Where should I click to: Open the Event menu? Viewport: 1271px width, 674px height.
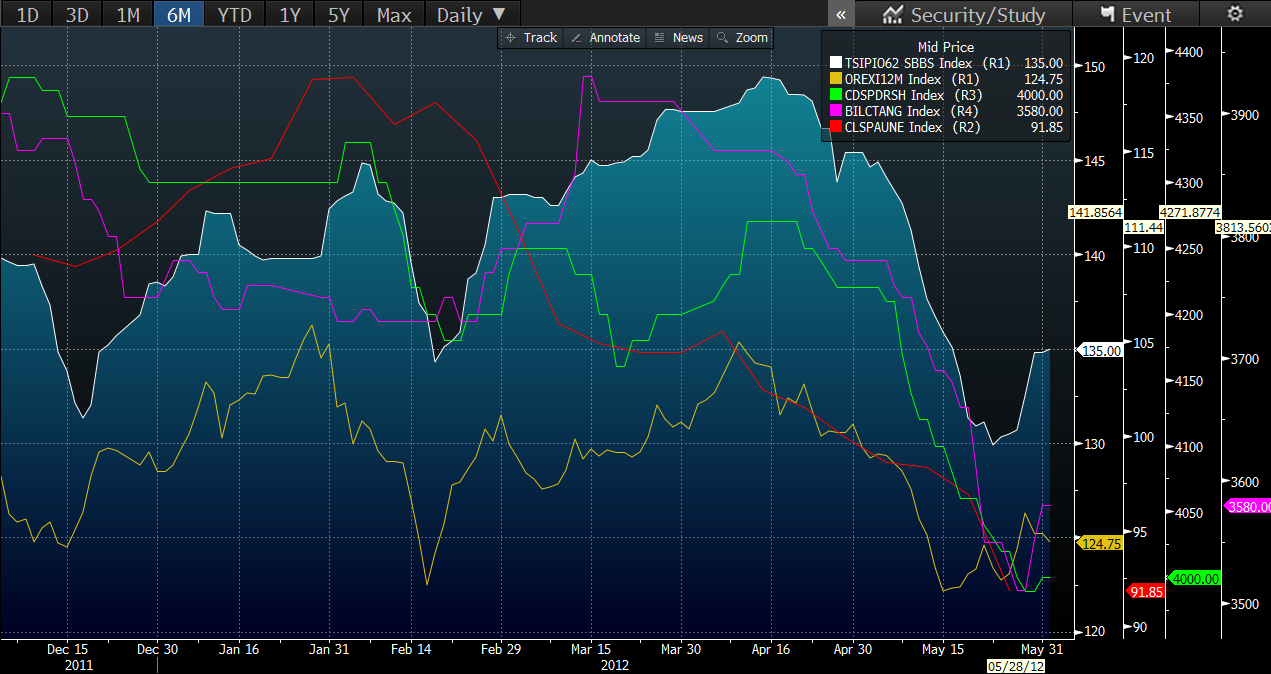click(1135, 14)
